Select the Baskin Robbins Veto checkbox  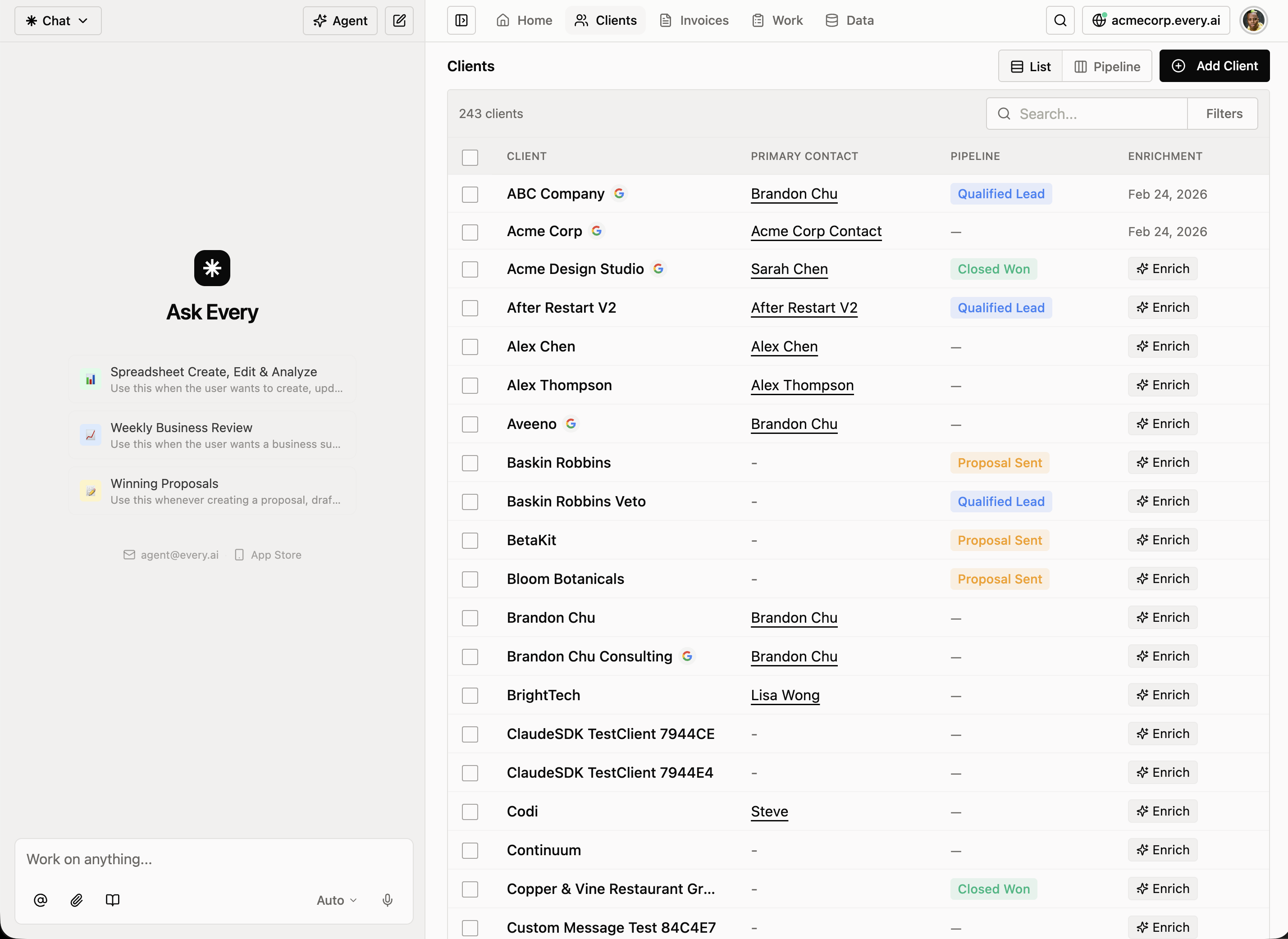click(x=470, y=502)
